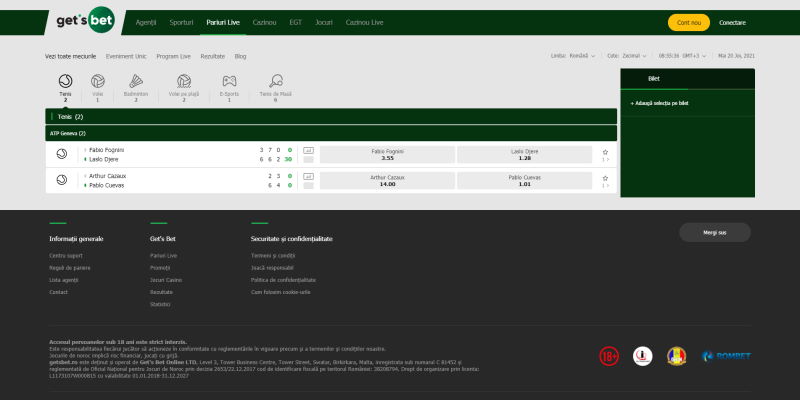Open the EGT menu item
The height and width of the screenshot is (400, 800).
click(295, 22)
